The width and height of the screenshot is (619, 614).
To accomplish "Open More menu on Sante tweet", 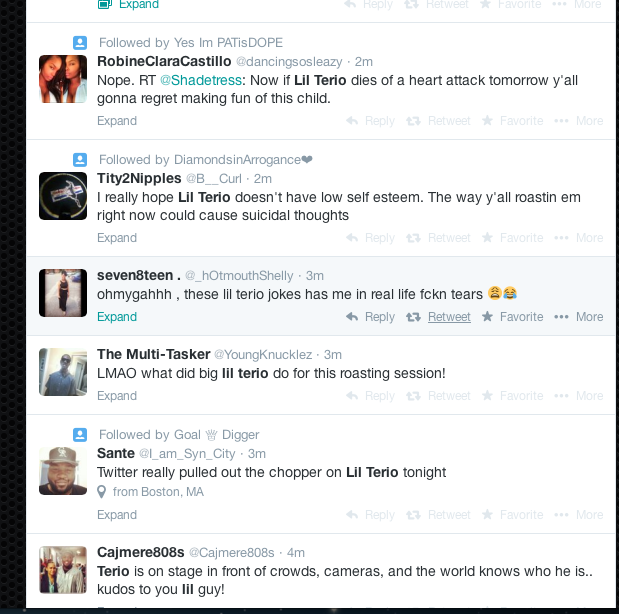I will (579, 514).
